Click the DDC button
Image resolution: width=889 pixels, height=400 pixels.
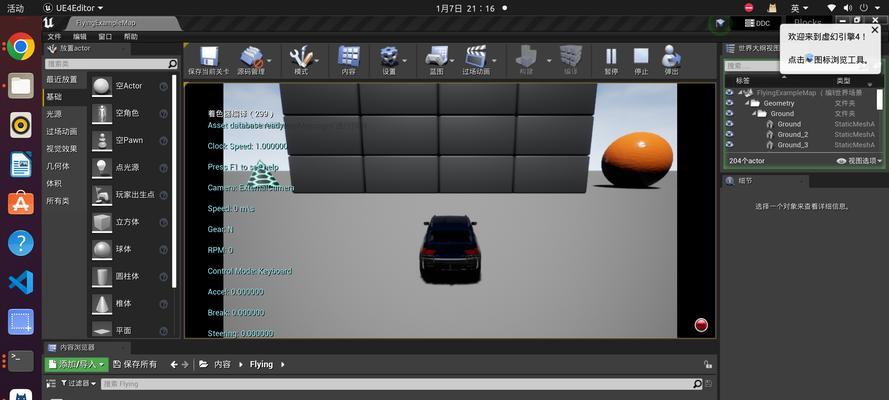756,23
